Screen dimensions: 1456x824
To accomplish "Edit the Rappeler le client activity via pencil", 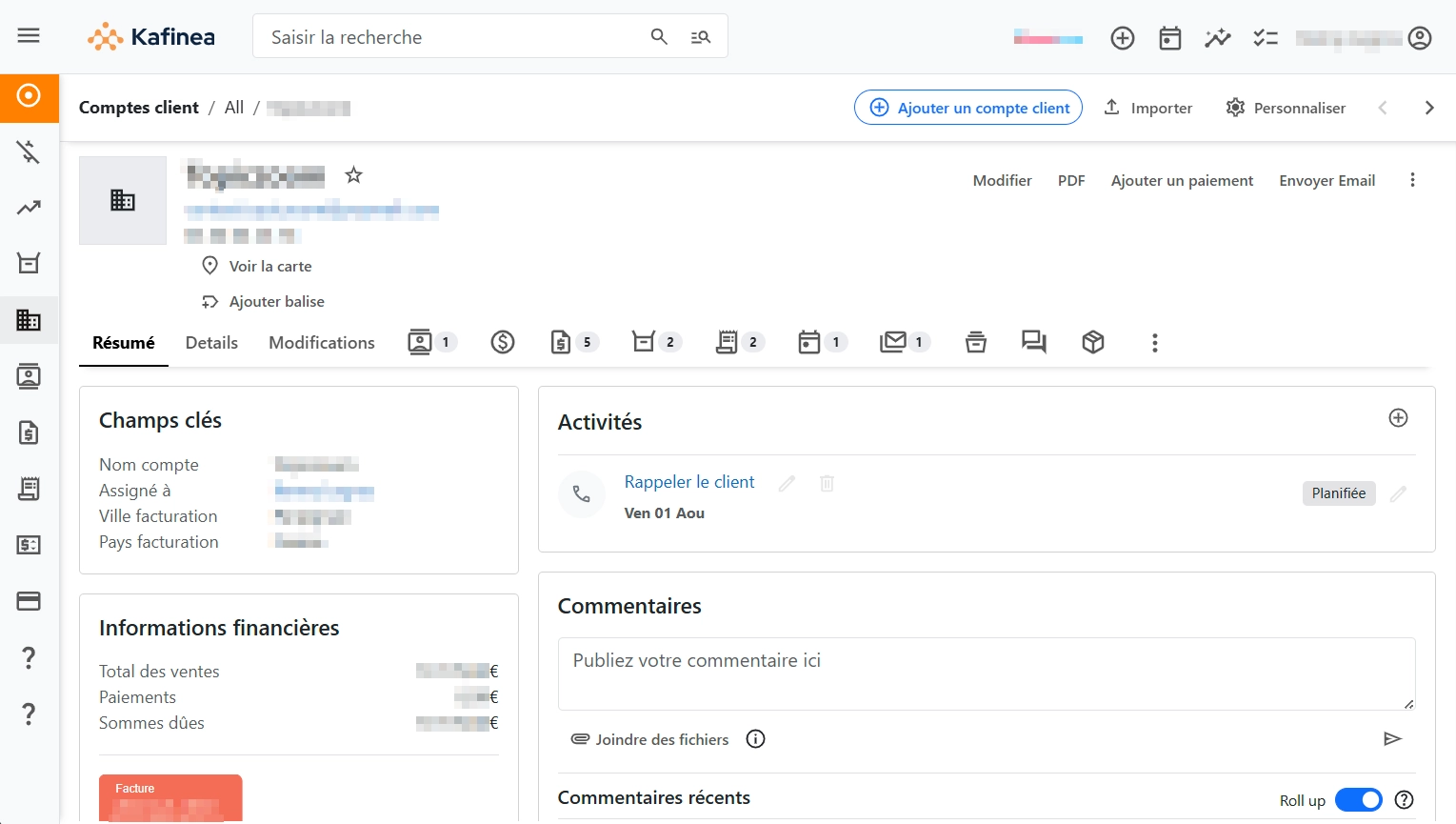I will click(x=786, y=484).
